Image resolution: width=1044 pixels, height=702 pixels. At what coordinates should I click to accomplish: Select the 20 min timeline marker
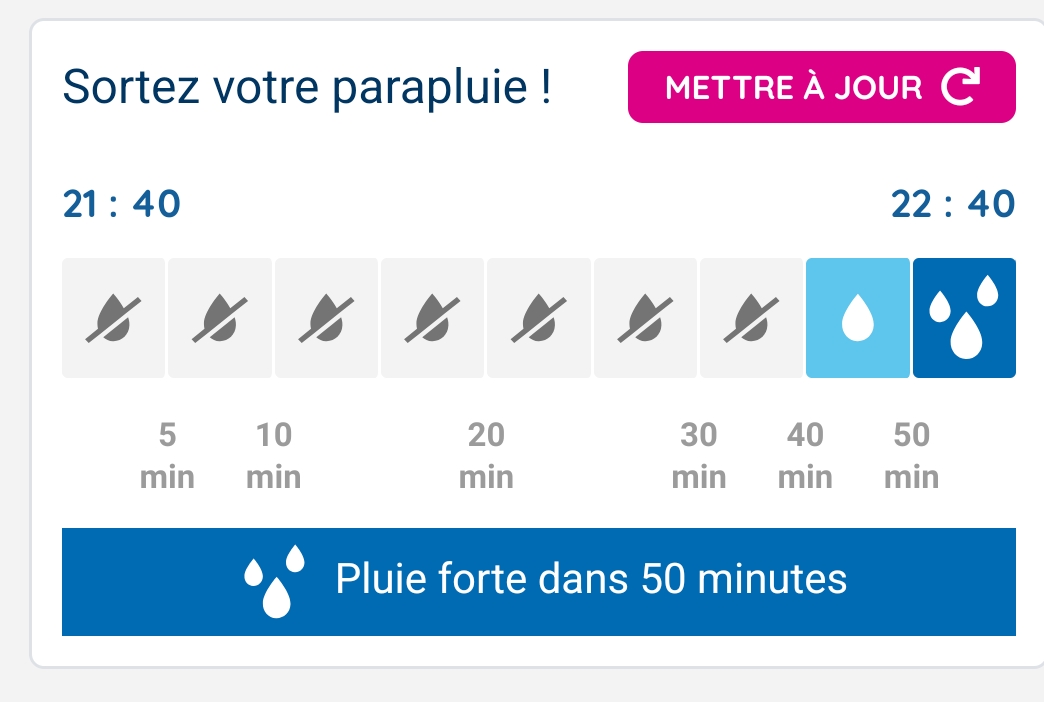(486, 456)
